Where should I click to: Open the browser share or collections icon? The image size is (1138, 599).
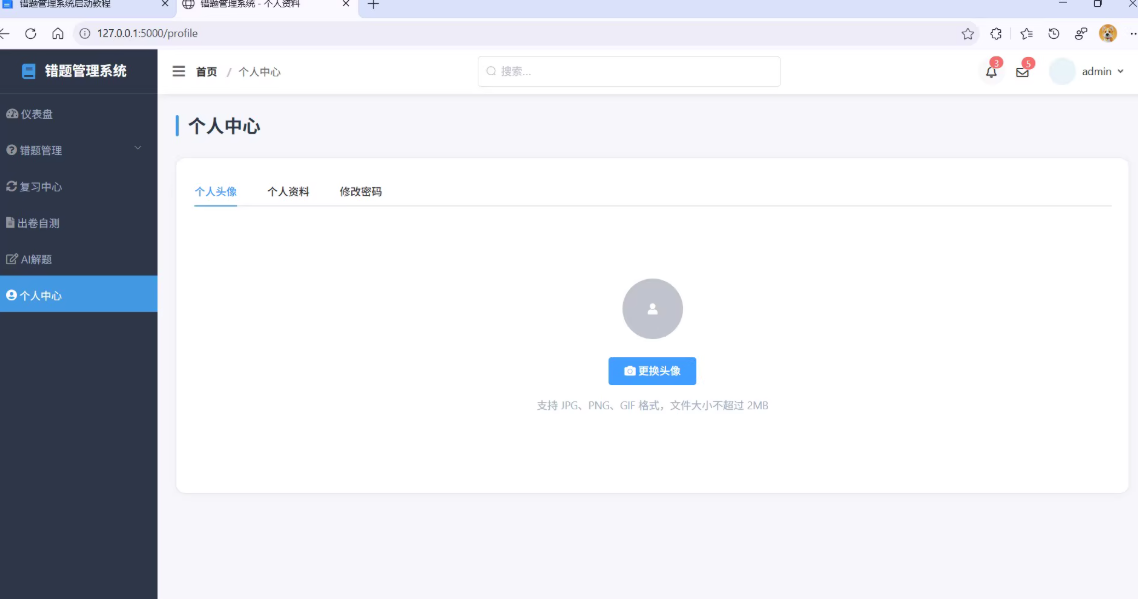(x=1081, y=33)
